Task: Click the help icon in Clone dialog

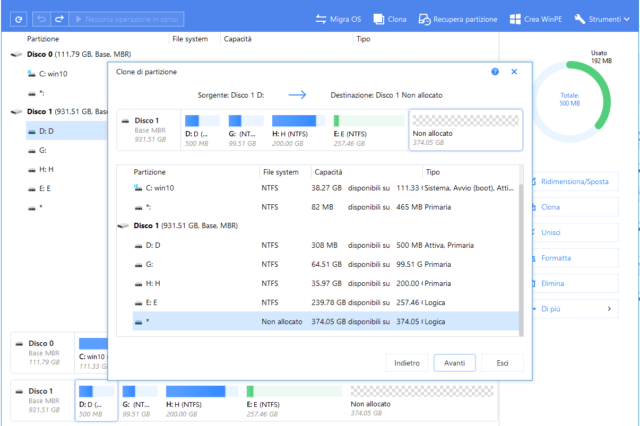Action: 495,73
